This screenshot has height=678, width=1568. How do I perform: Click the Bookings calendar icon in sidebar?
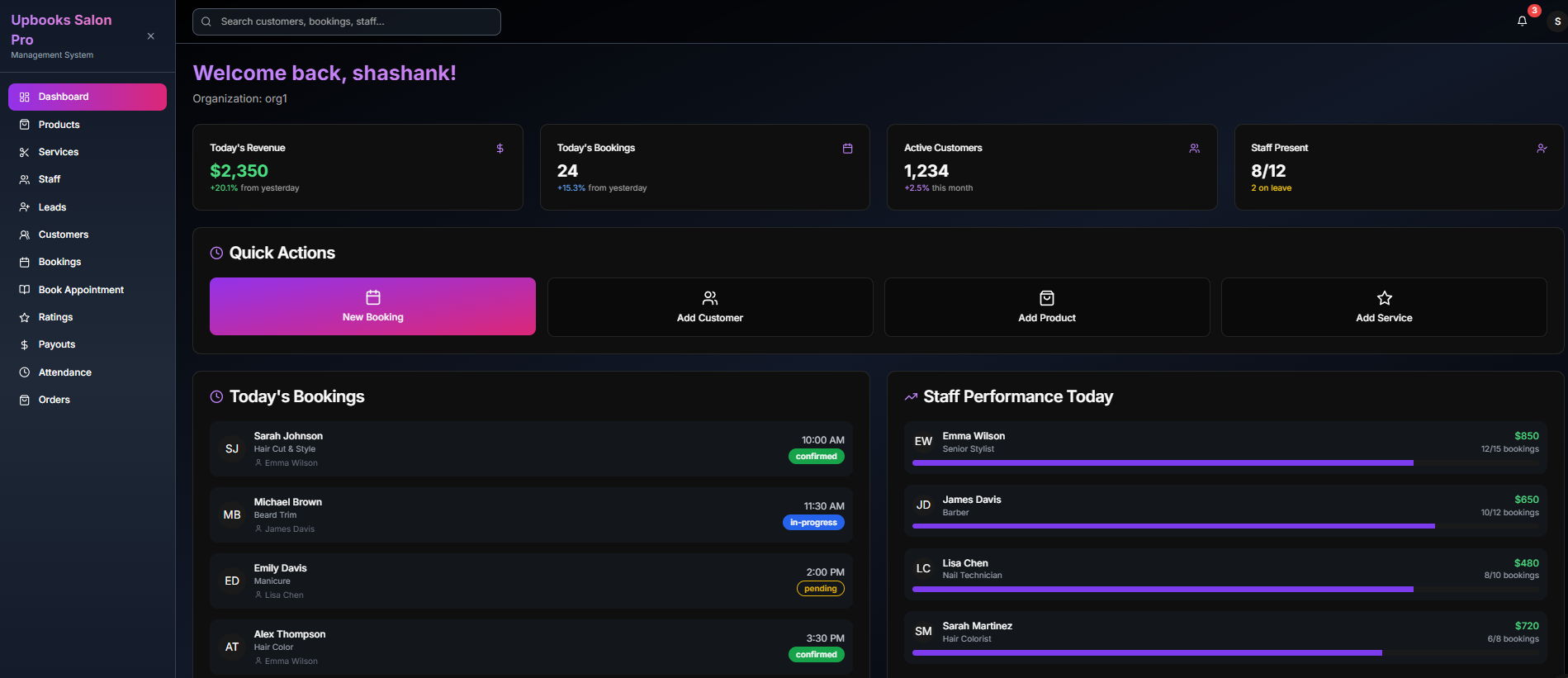click(24, 262)
